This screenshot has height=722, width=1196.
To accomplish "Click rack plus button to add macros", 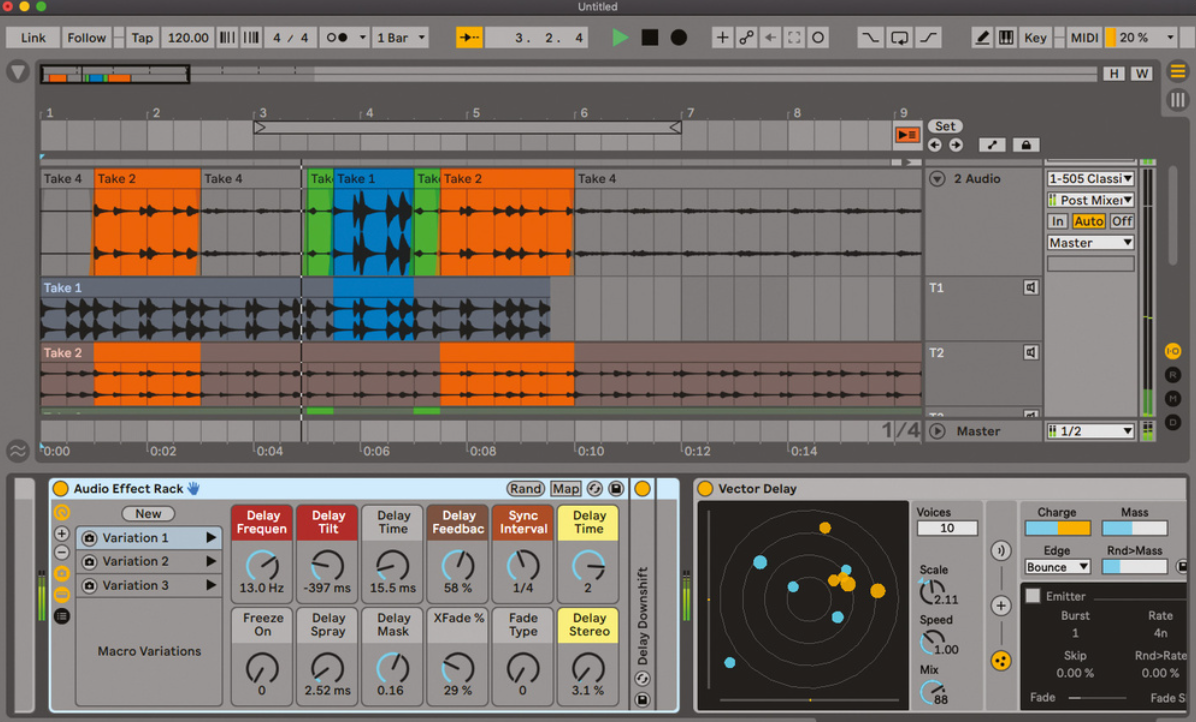I will 62,534.
